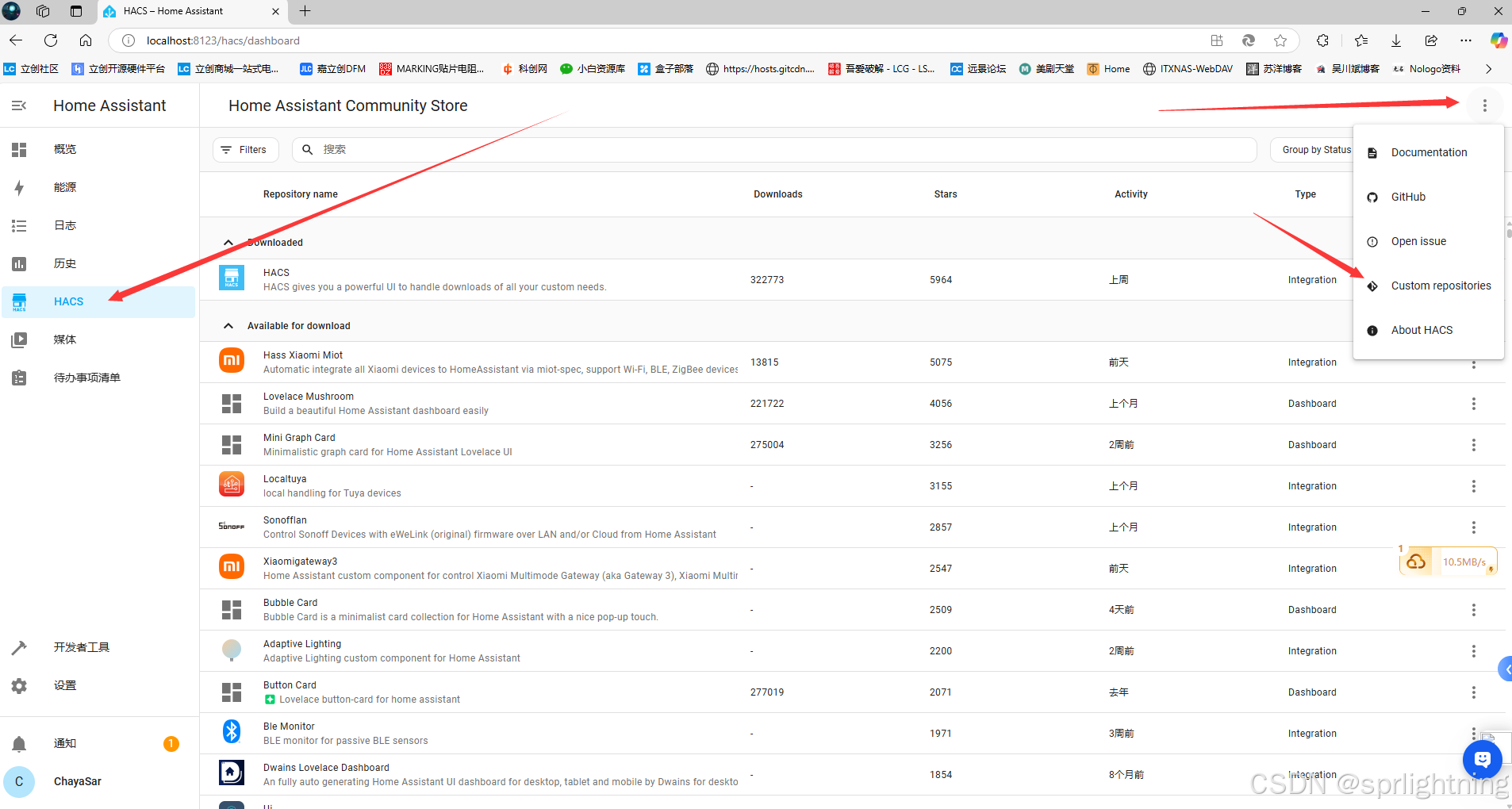Open row menu for Localtuya
Screen dimensions: 1512x809
click(x=1474, y=486)
